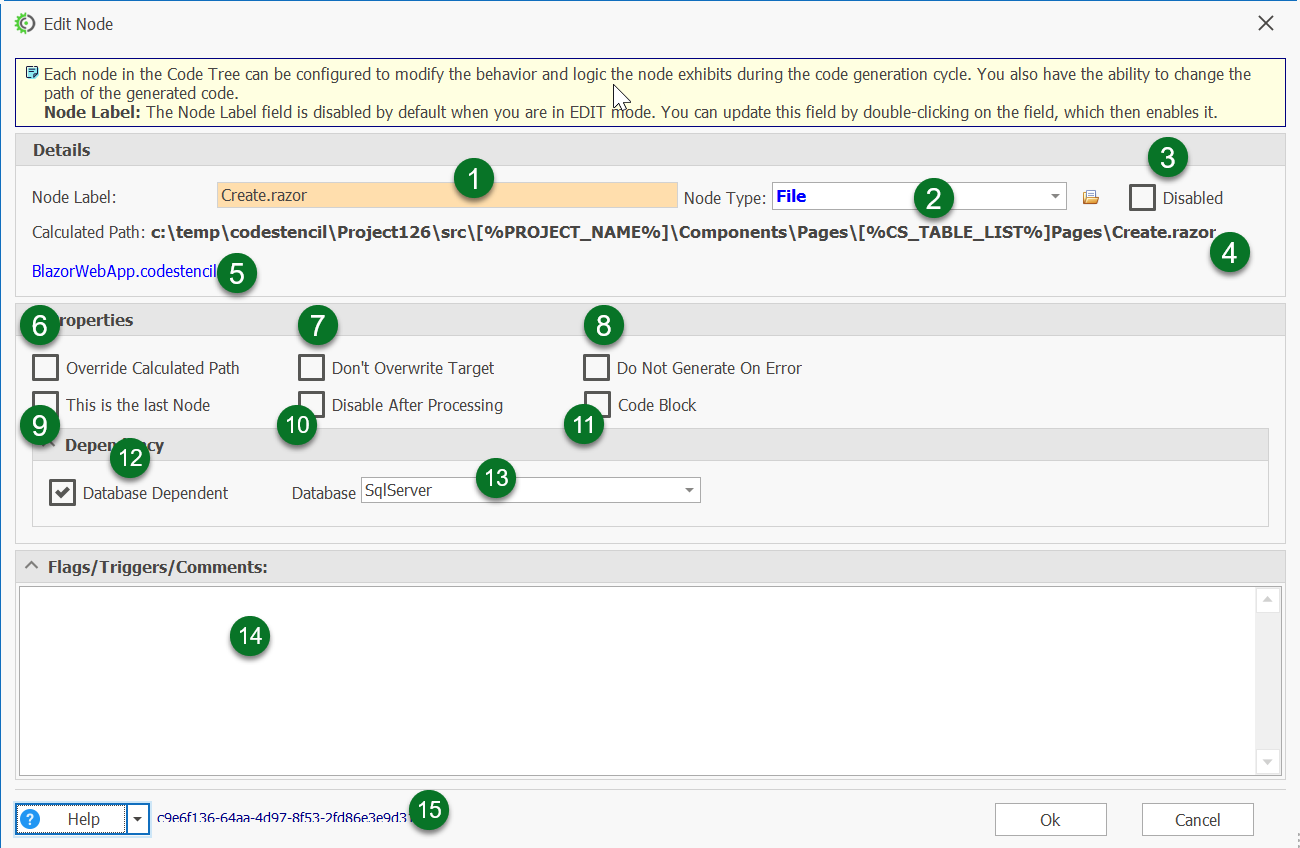Click the Details section header

[650, 150]
